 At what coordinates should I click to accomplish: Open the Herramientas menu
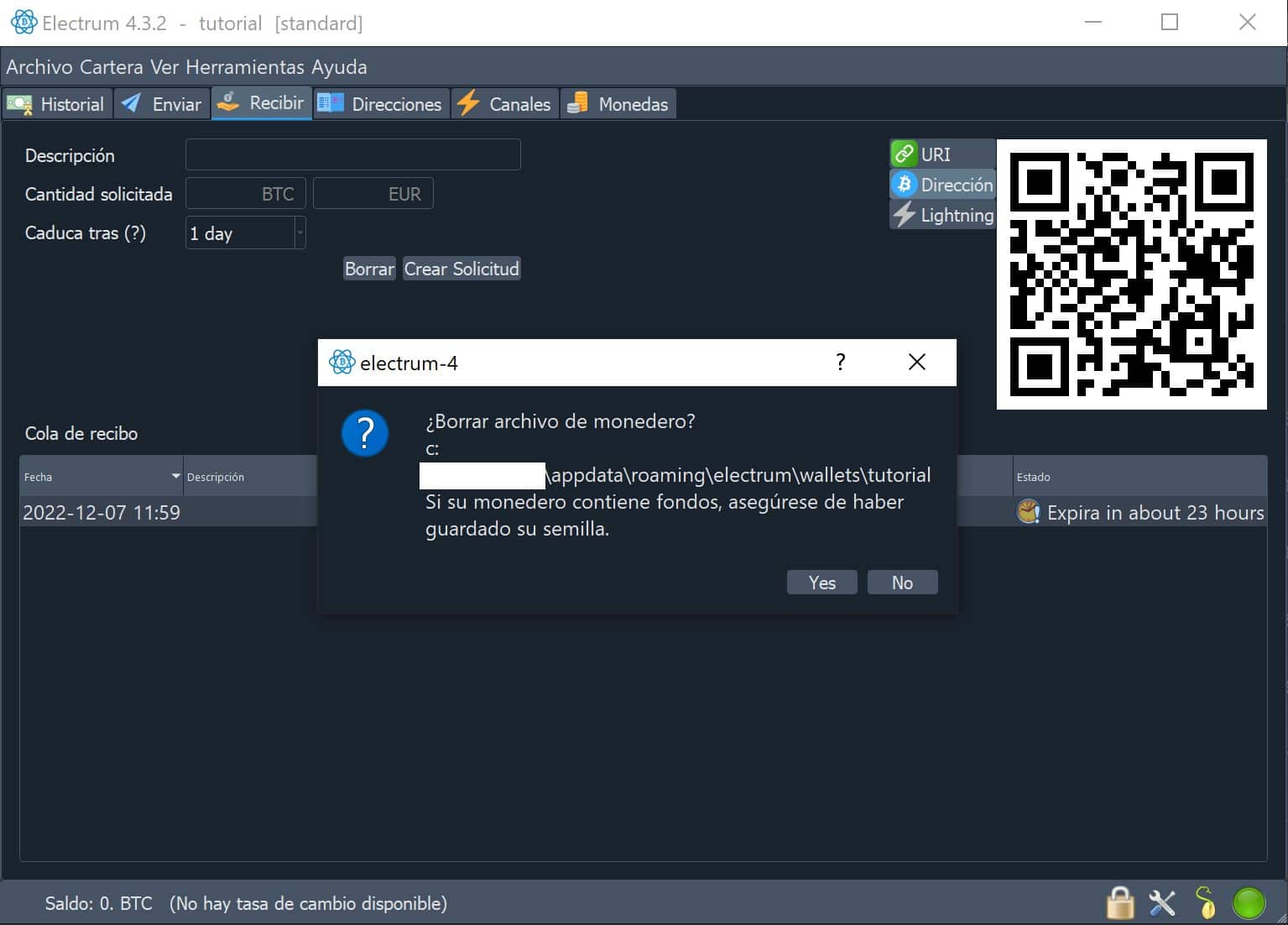tap(245, 67)
